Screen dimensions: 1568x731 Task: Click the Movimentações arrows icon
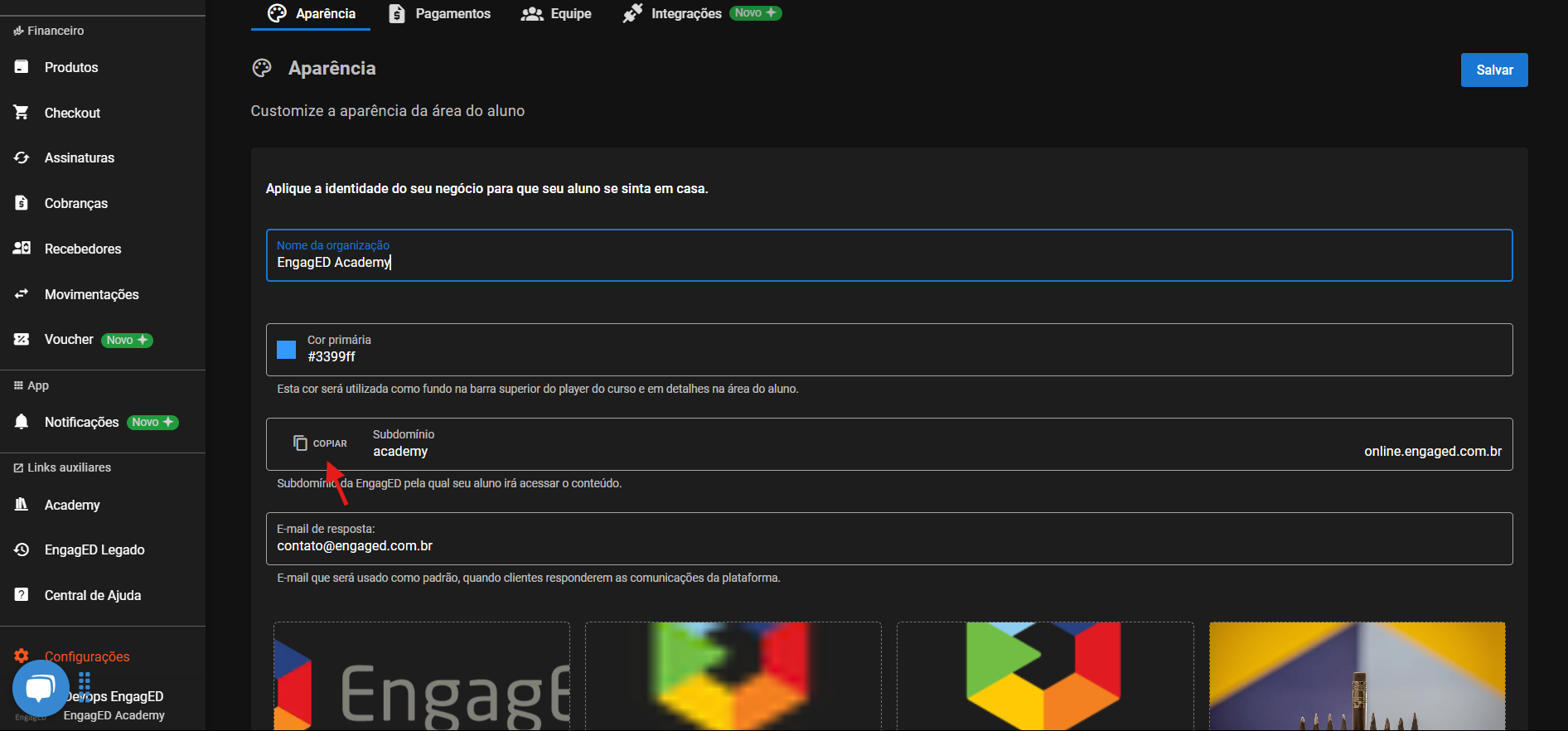(22, 293)
